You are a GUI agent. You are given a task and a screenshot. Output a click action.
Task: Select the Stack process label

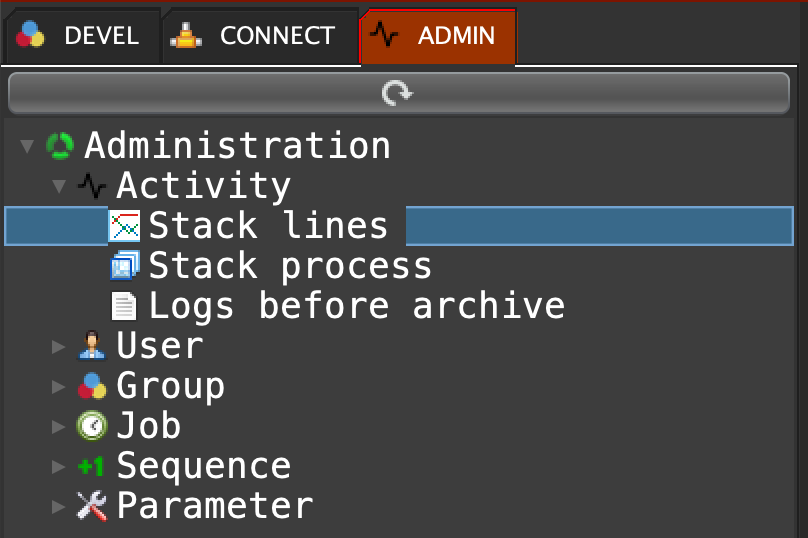coord(290,266)
